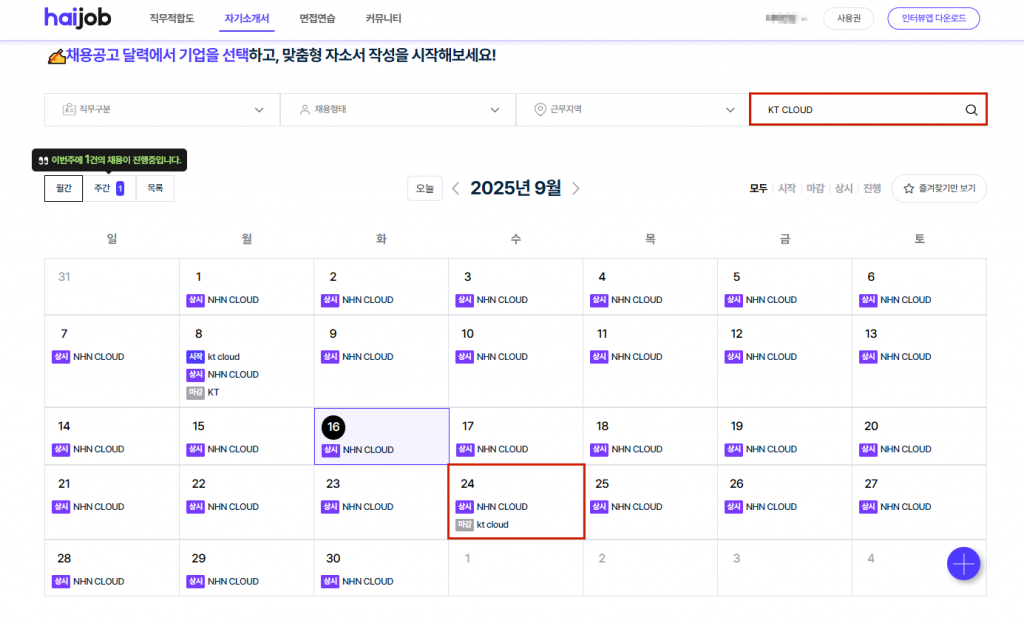
Task: Switch to 주간 view tab
Action: click(109, 188)
